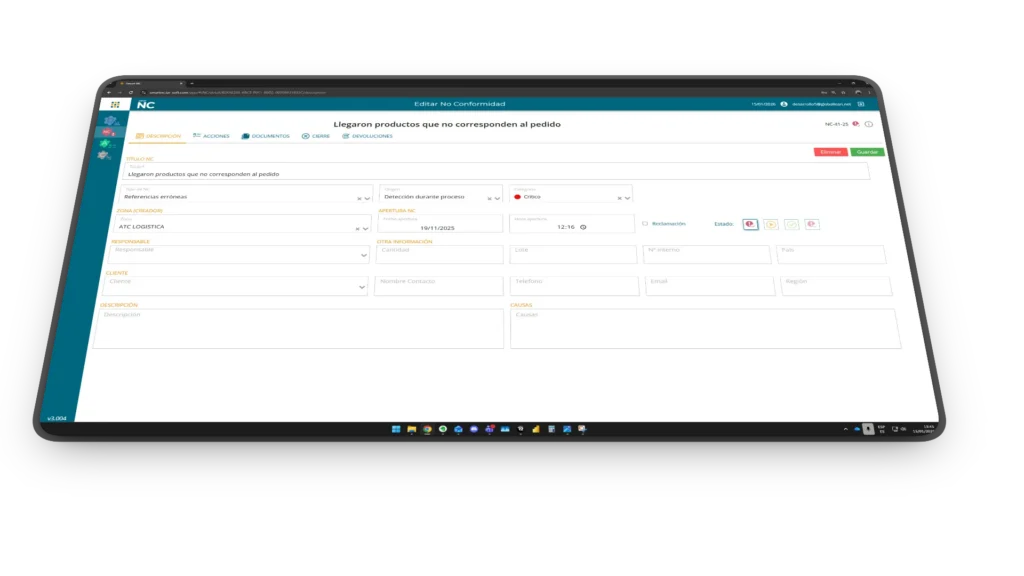This screenshot has width=1024, height=576.
Task: Open the Devoluciones tab
Action: click(367, 136)
